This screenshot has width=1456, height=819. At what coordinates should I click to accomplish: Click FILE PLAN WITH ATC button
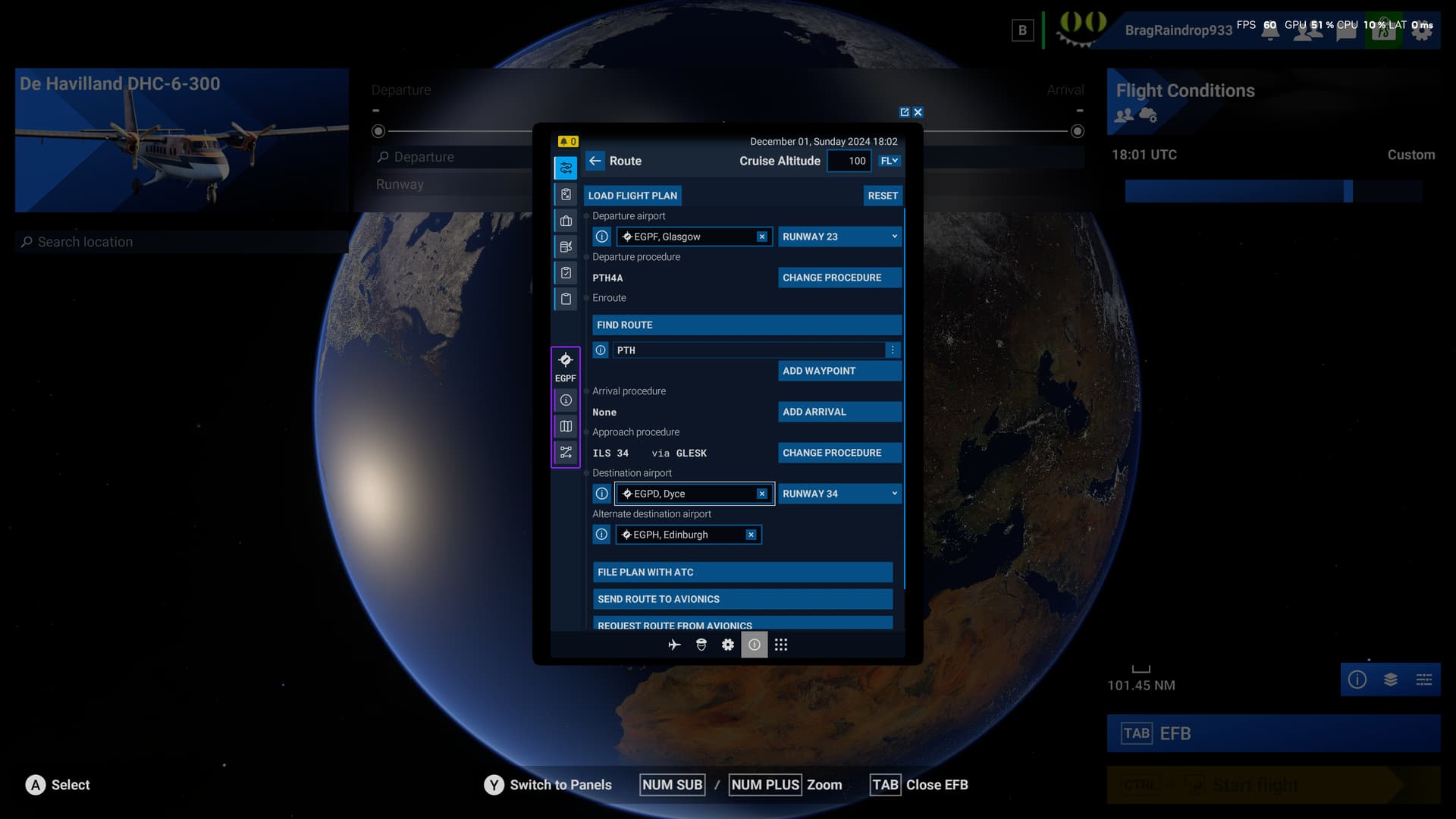pyautogui.click(x=742, y=573)
